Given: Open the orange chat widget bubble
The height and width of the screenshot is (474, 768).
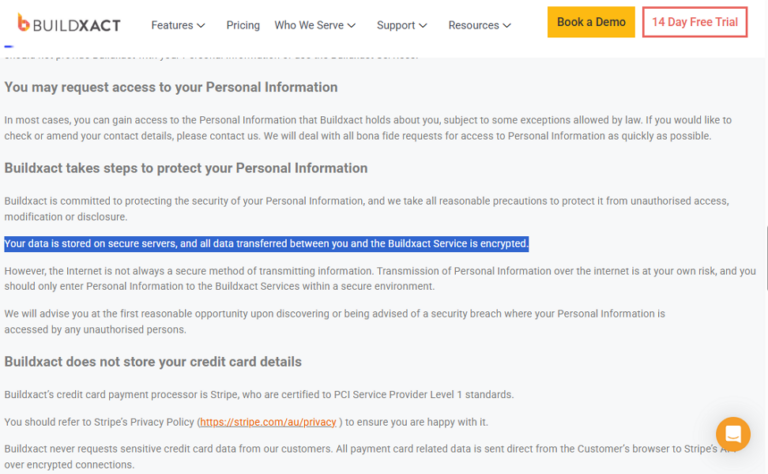Looking at the screenshot, I should pos(733,434).
